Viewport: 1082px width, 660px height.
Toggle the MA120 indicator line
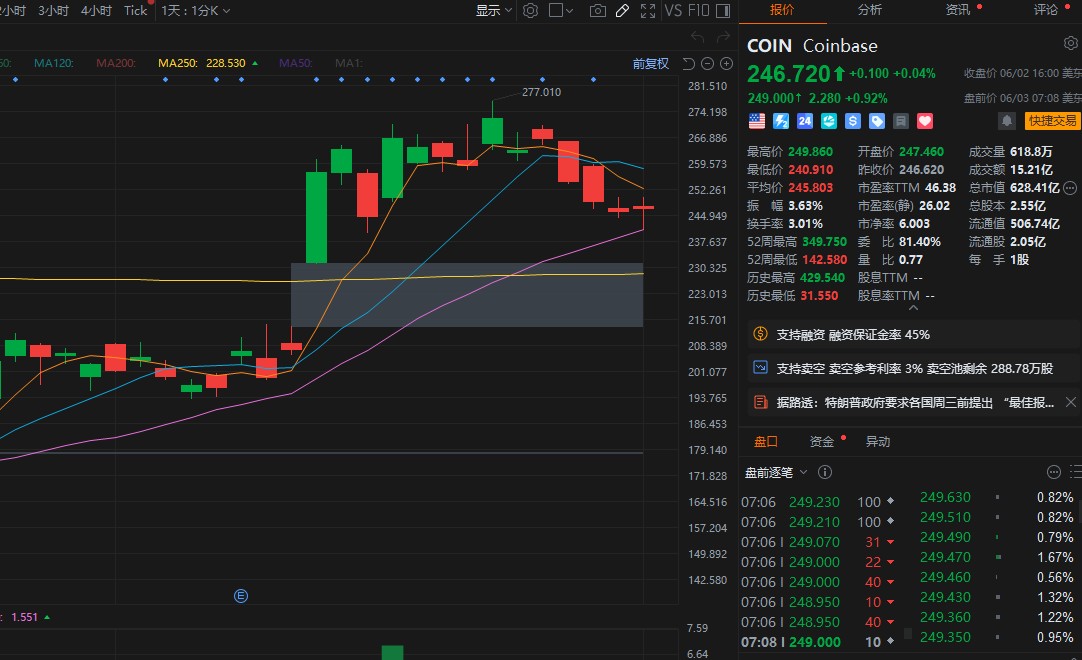coord(54,63)
